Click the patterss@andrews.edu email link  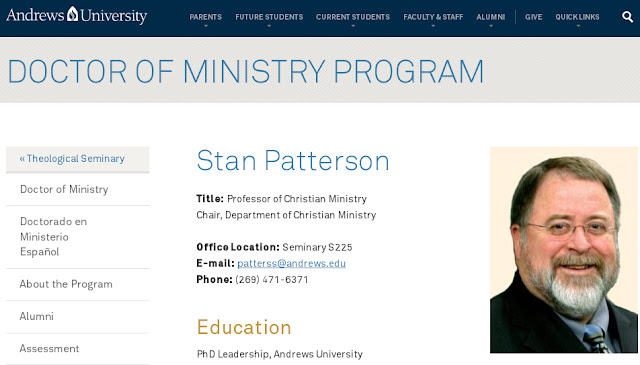click(x=291, y=263)
